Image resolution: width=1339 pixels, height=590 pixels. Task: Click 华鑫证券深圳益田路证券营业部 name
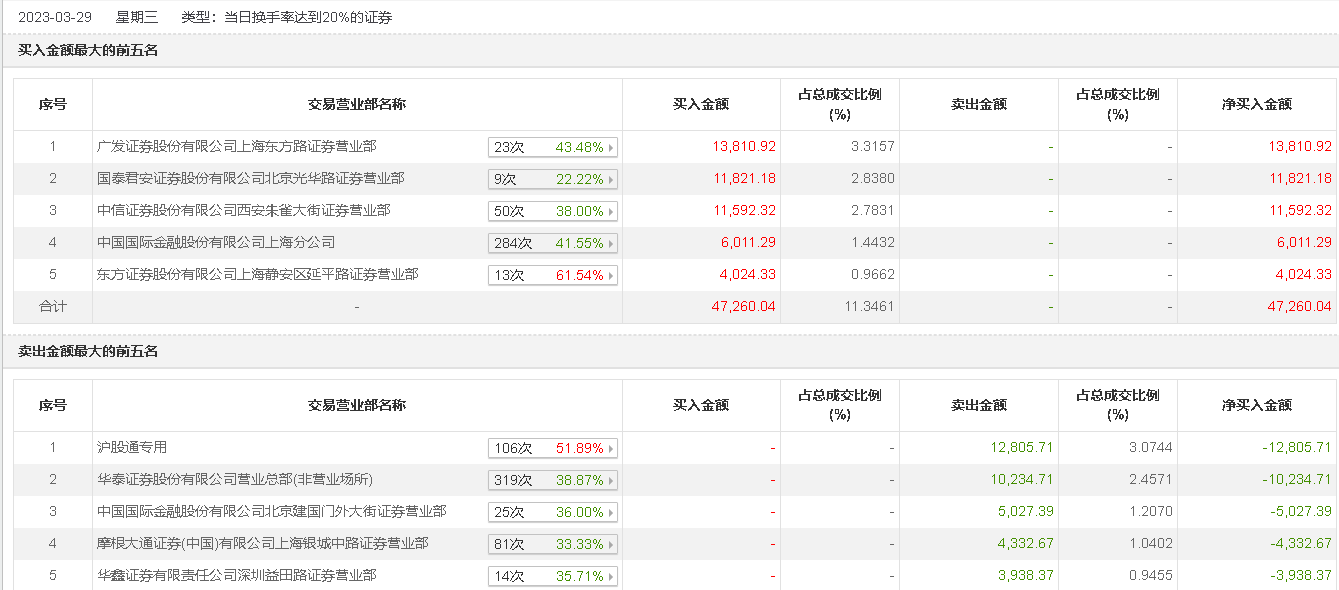pos(236,576)
